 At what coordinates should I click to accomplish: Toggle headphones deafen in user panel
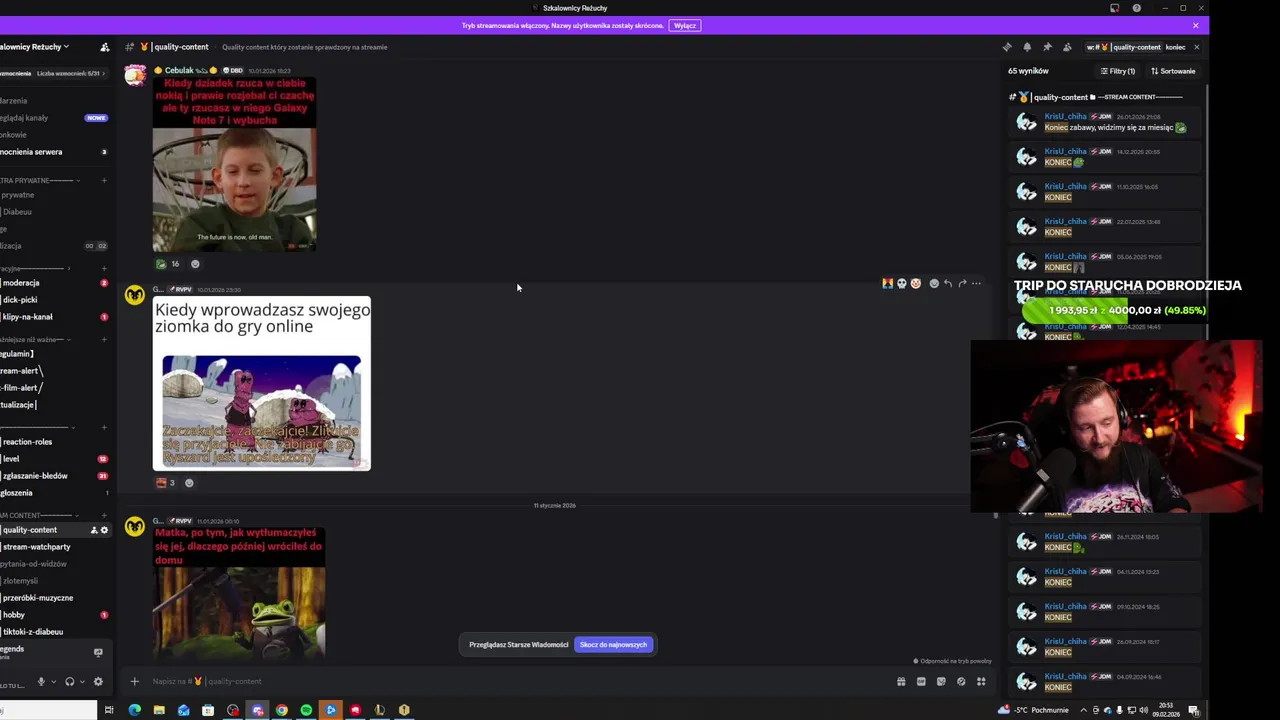tap(69, 682)
